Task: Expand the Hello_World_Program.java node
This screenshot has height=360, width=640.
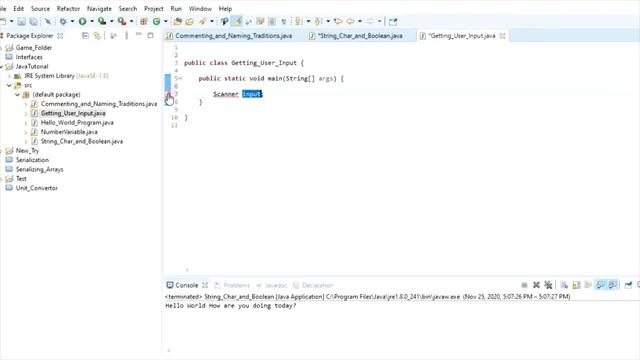Action: pyautogui.click(x=26, y=123)
